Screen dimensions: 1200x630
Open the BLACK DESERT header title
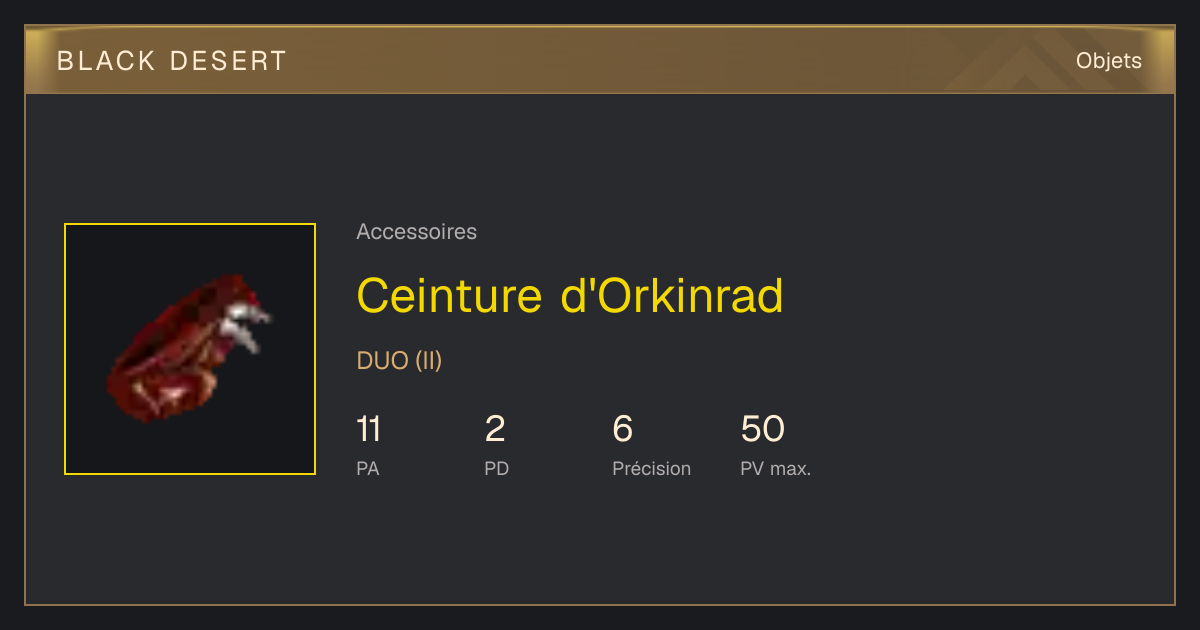(172, 61)
